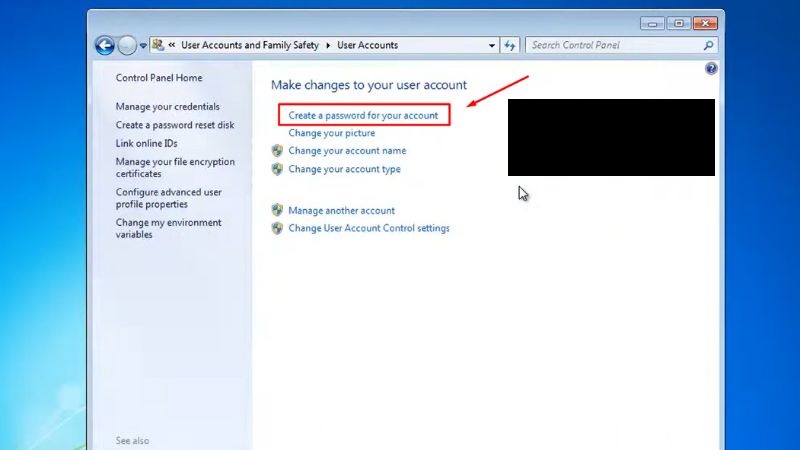Go back using the blue Back arrow

[105, 45]
